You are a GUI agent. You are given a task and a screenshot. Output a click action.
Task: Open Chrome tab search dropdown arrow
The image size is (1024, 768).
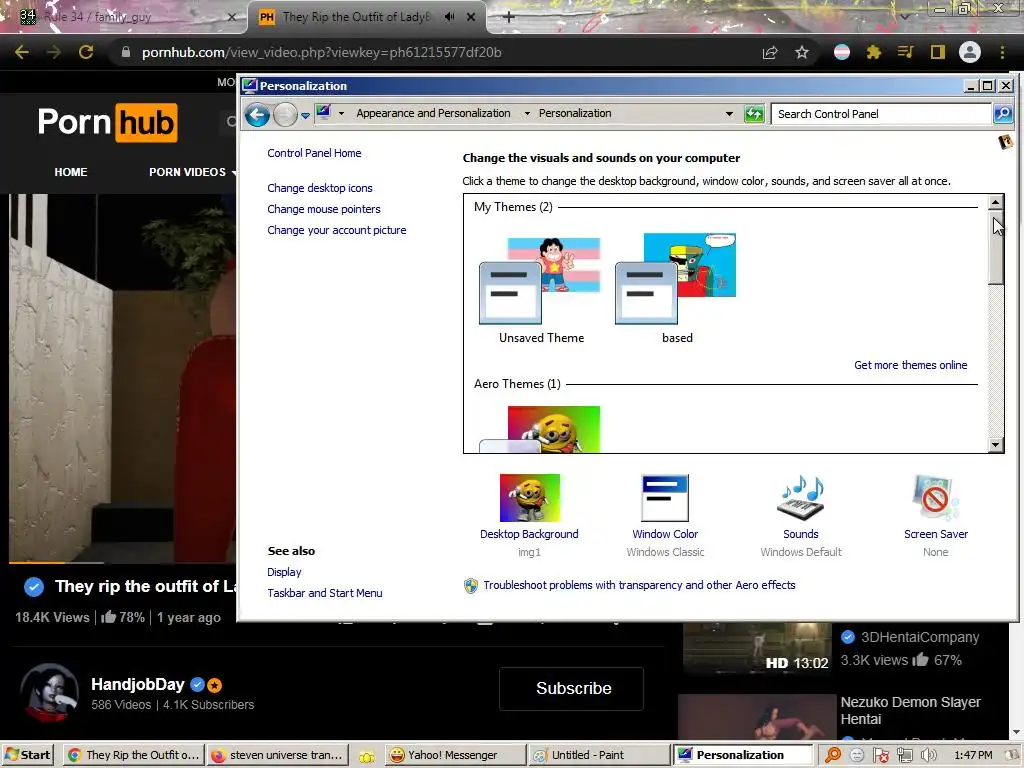tap(904, 16)
